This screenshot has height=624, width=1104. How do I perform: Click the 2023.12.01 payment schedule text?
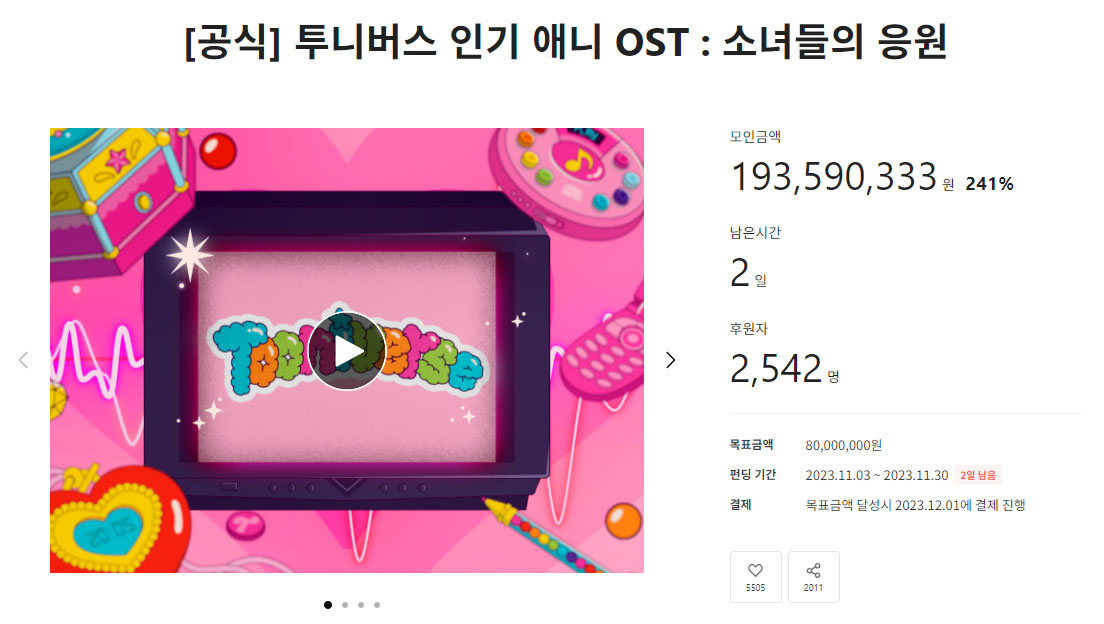coord(915,505)
